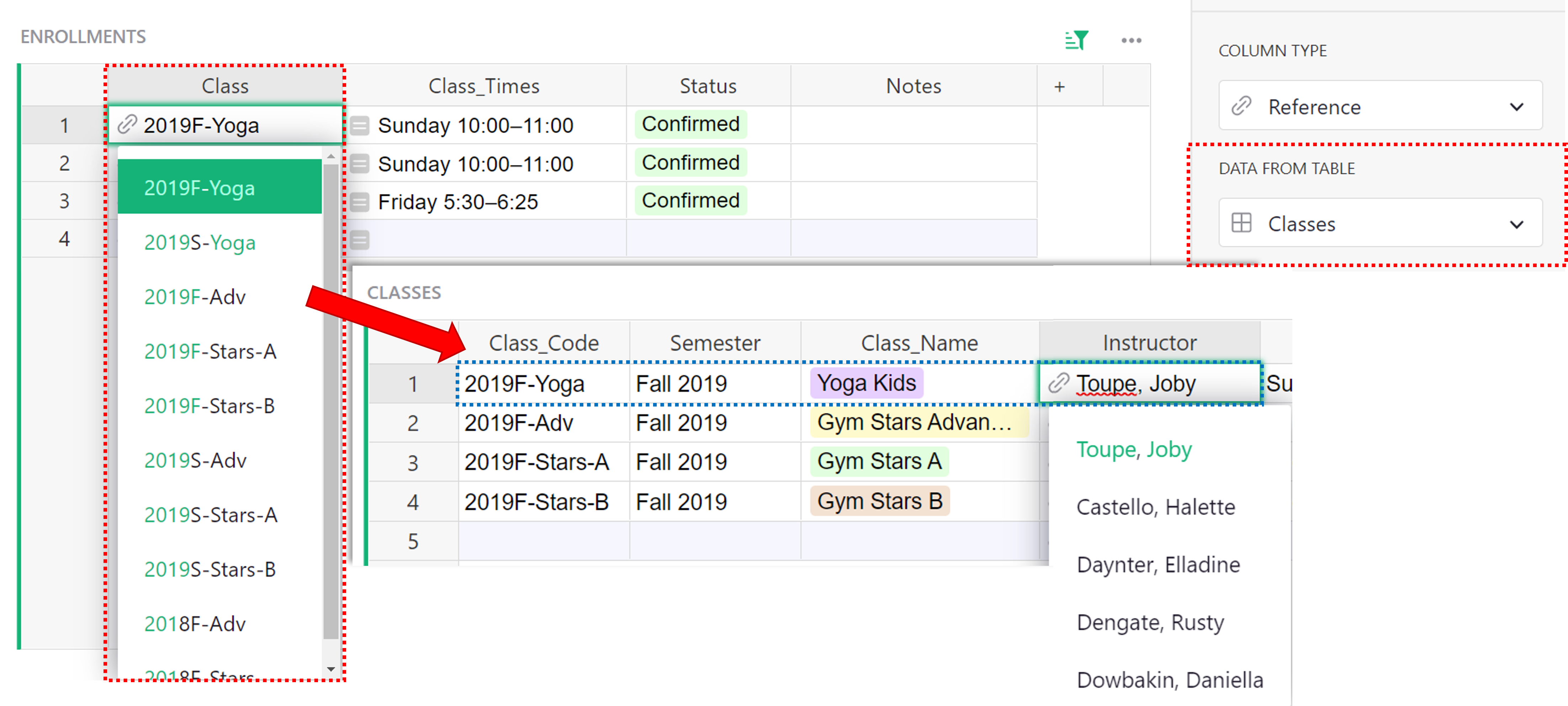1568x706 pixels.
Task: Select 2019S-Yoga from the dropdown list
Action: (200, 242)
